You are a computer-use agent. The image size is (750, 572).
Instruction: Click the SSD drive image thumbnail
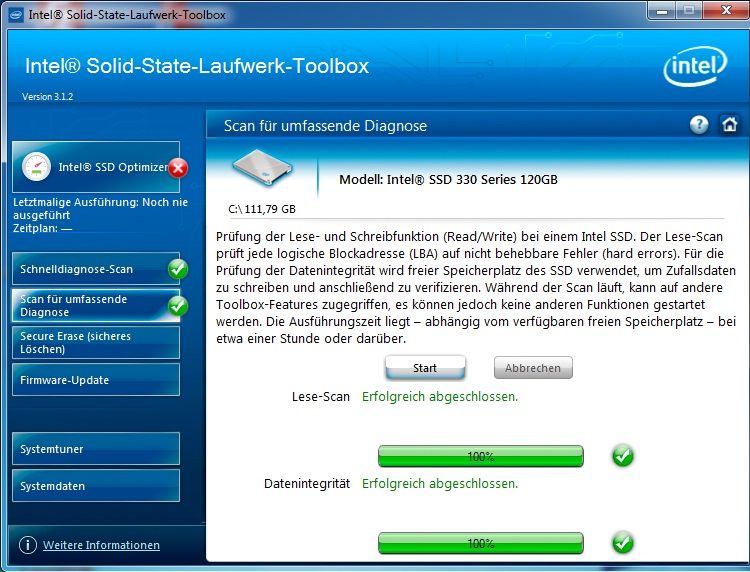point(262,167)
